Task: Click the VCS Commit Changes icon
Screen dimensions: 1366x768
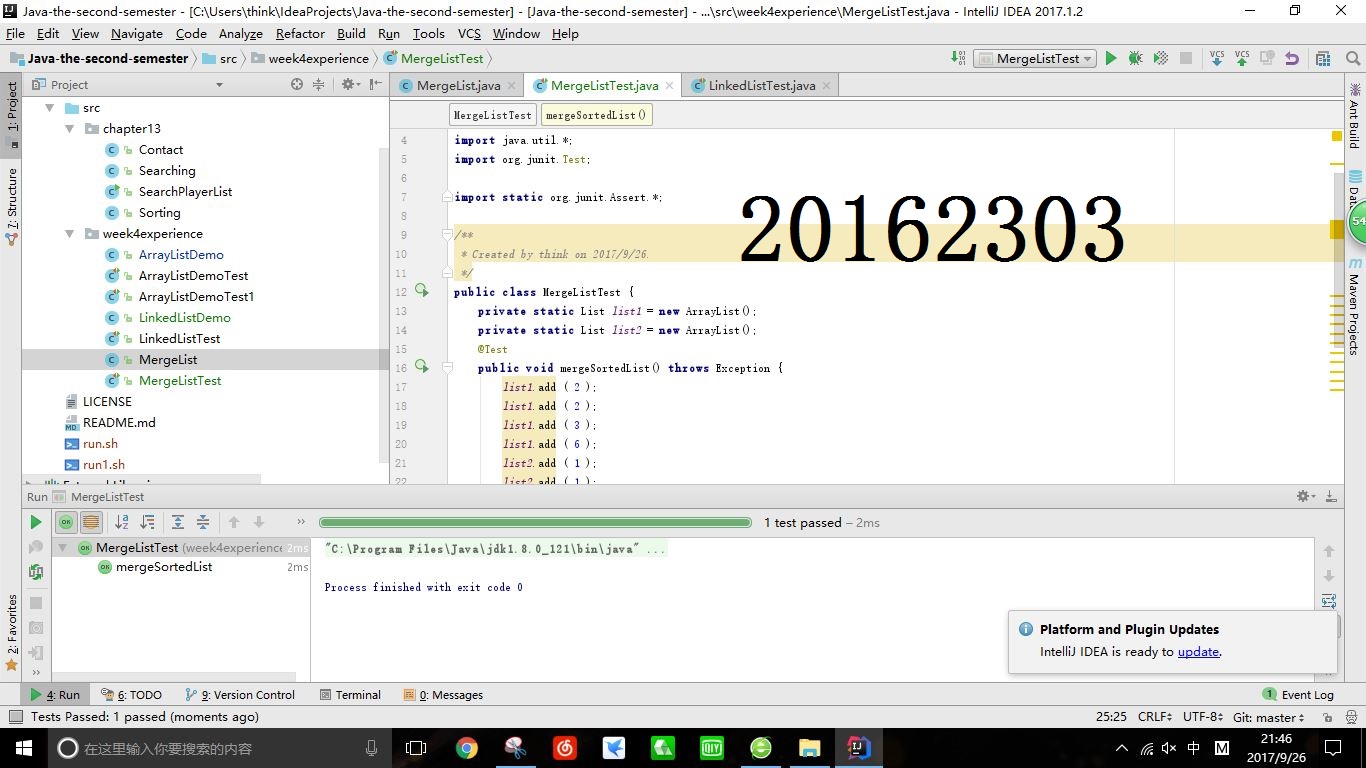Action: (x=1242, y=59)
